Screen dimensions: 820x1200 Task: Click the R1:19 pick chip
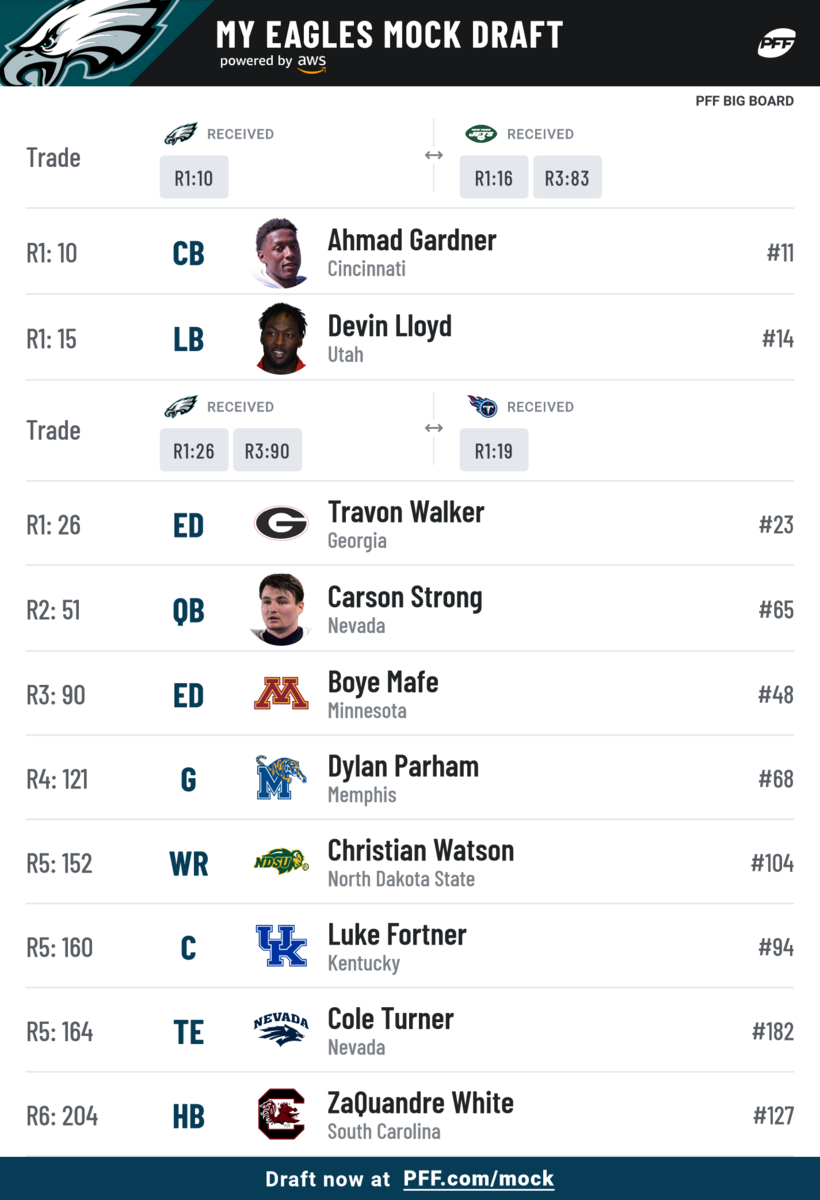494,451
